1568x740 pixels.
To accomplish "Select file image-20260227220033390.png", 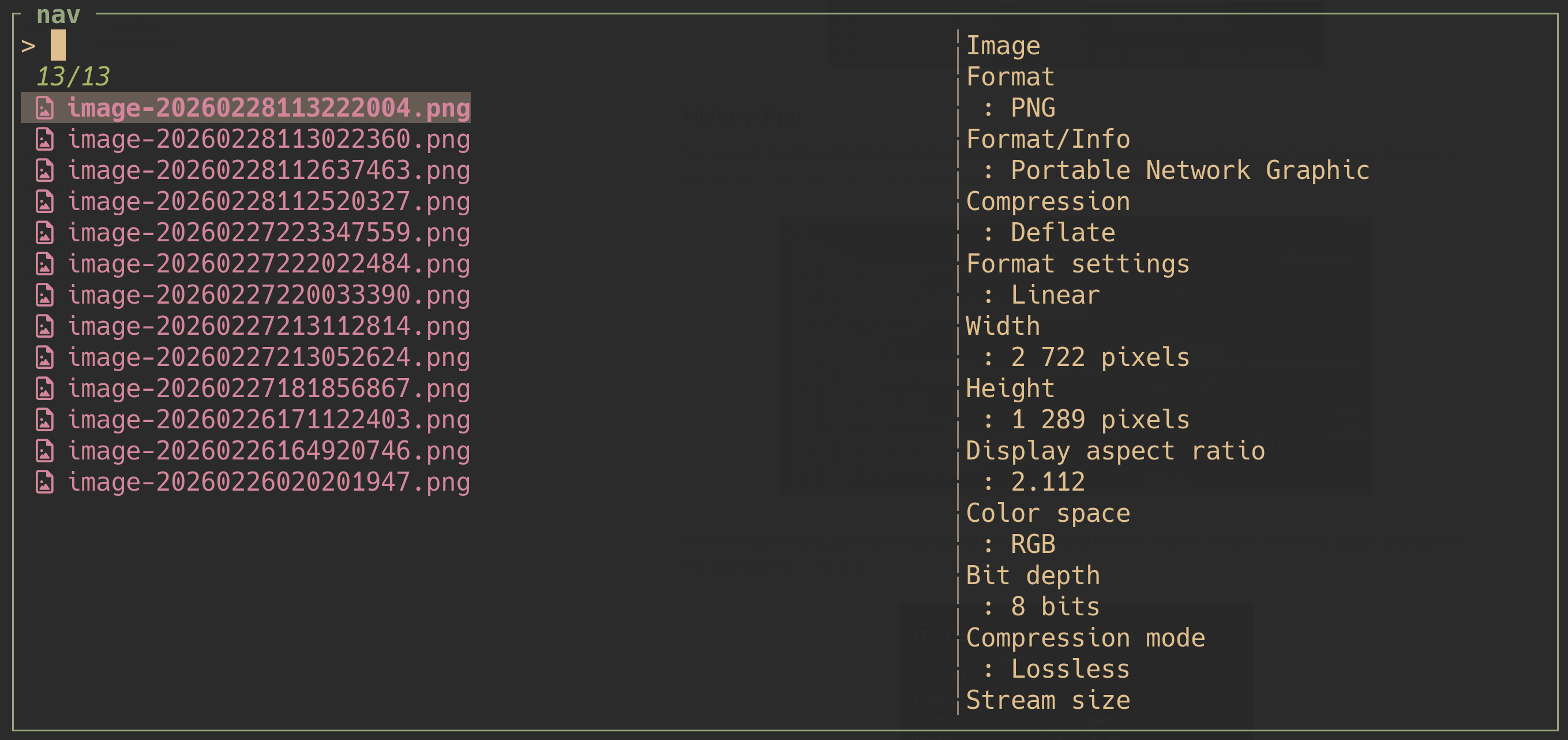I will tap(268, 295).
